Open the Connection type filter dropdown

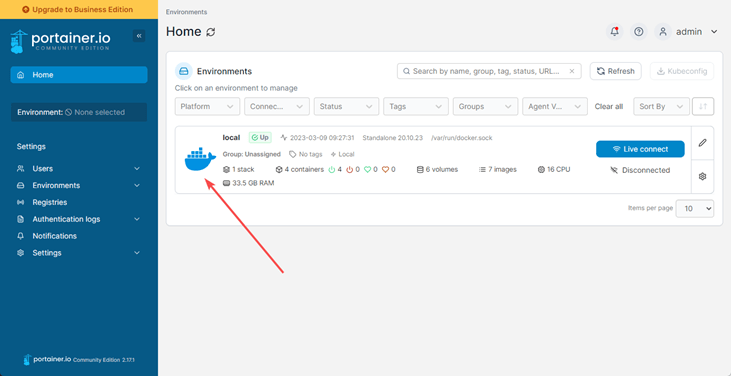point(277,106)
